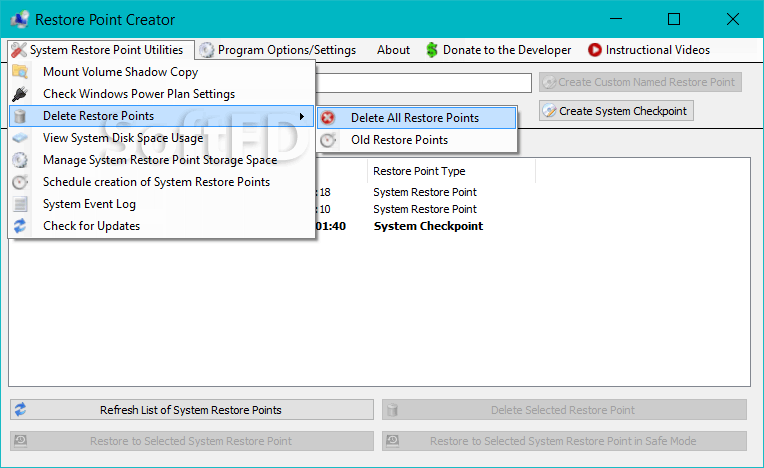Image resolution: width=764 pixels, height=468 pixels.
Task: Click the log sheet icon beside System Event Log
Action: coord(20,204)
